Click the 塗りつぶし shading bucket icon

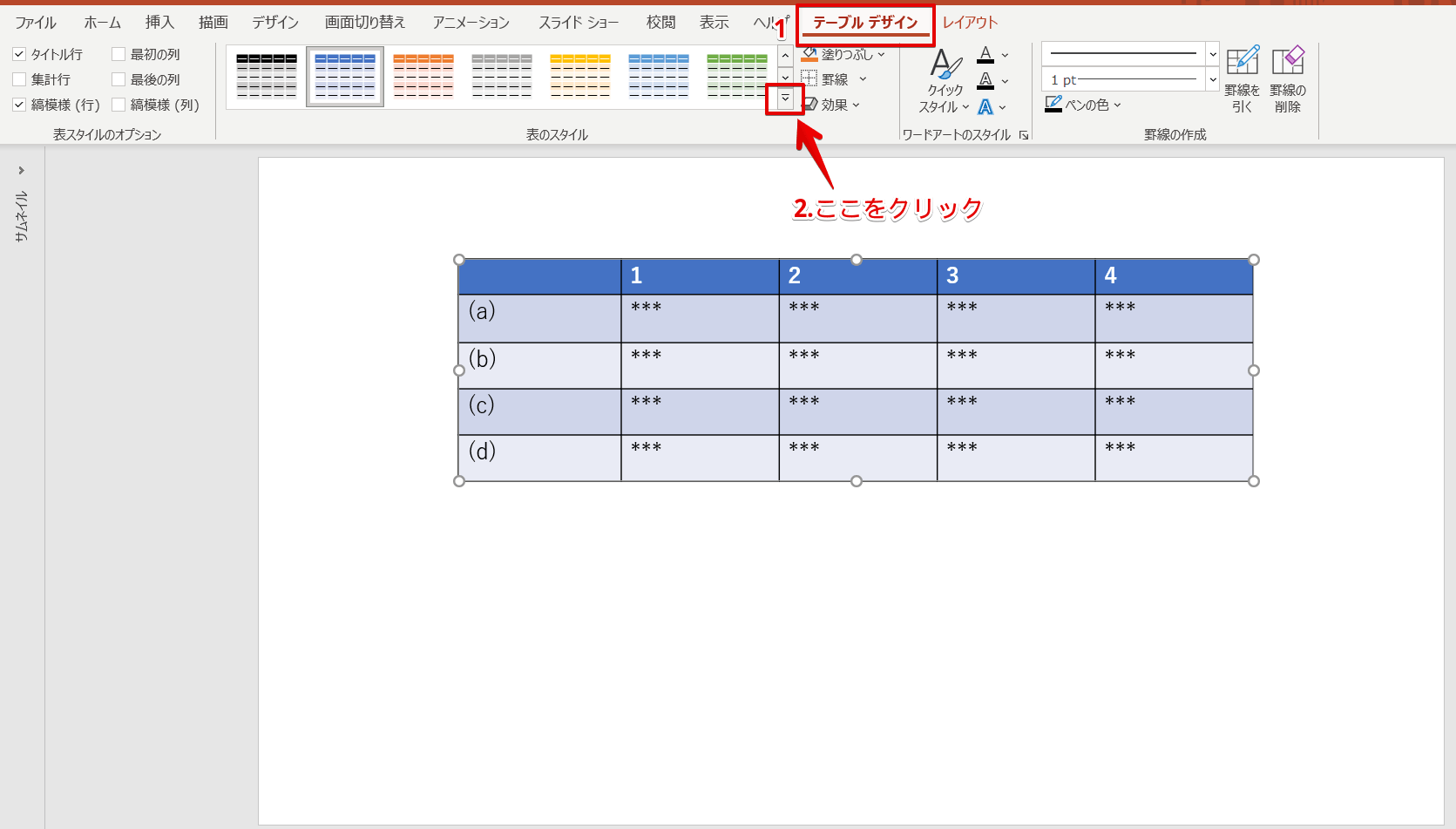809,54
